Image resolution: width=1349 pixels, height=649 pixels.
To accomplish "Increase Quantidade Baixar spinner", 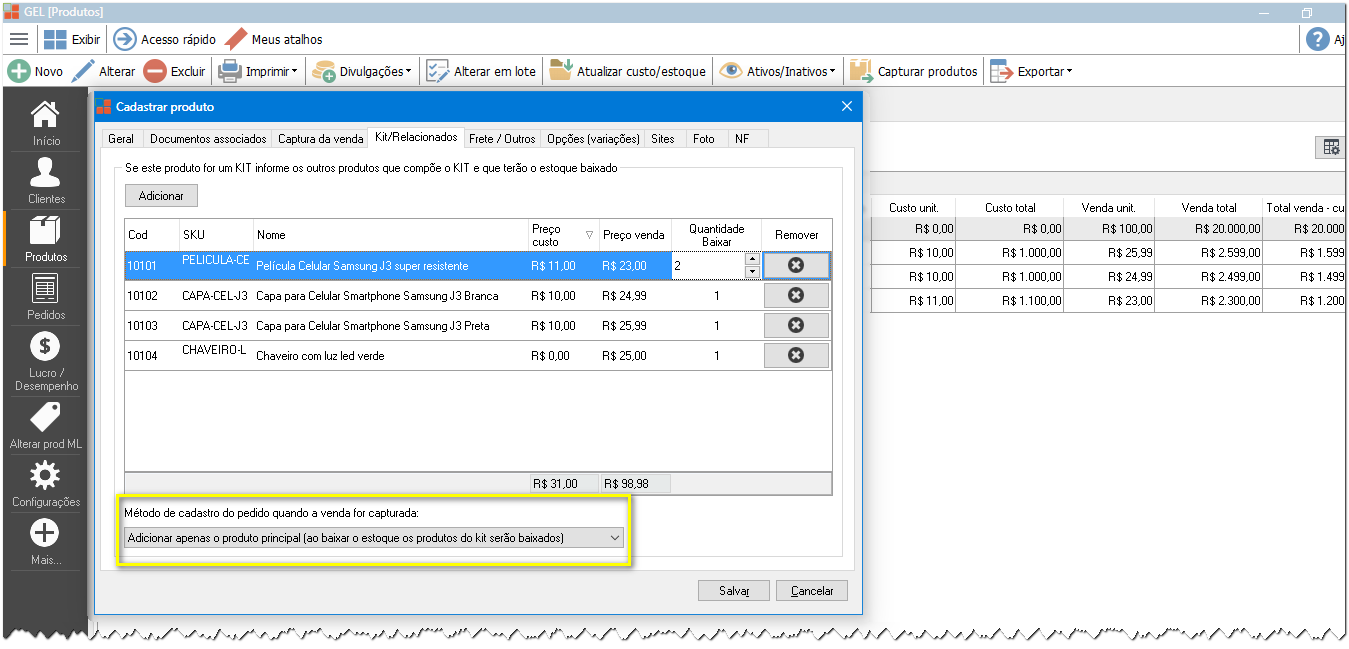I will coord(752,259).
